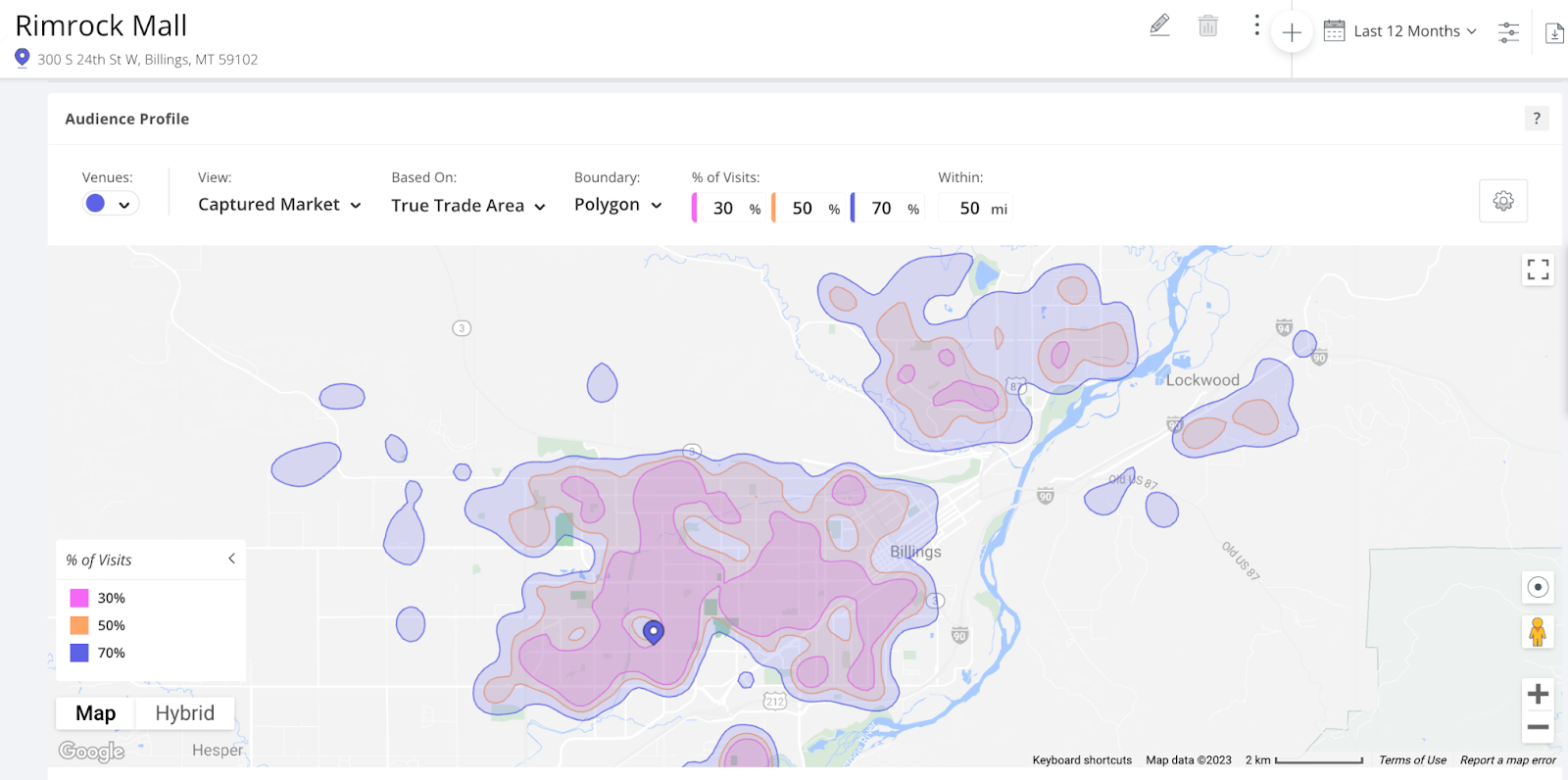Expand the Captured Market view dropdown

tap(279, 205)
